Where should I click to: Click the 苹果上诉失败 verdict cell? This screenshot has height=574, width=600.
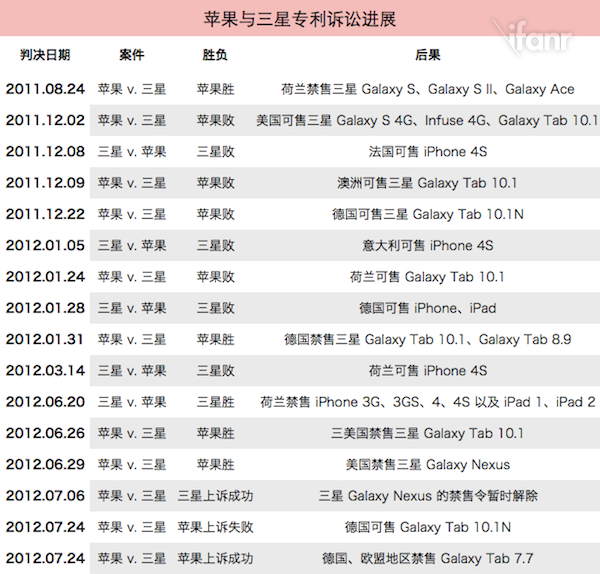[x=215, y=527]
